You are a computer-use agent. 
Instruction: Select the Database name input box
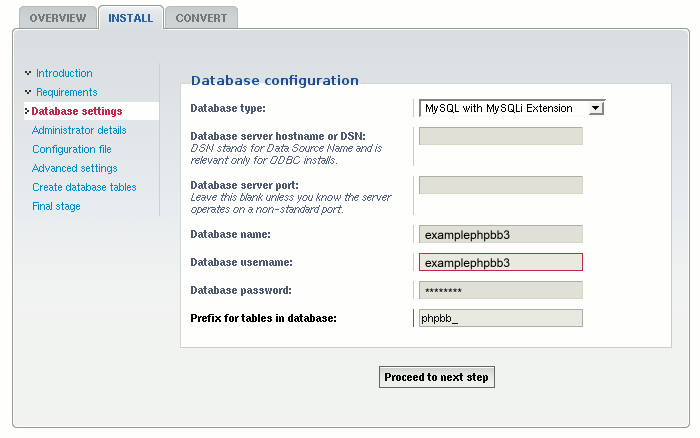(500, 235)
